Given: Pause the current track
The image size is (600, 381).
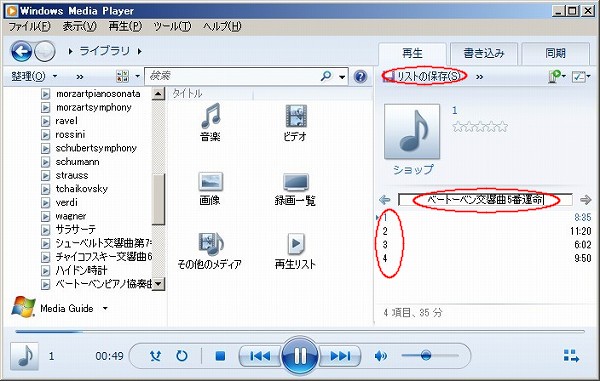Looking at the screenshot, I should coord(300,355).
